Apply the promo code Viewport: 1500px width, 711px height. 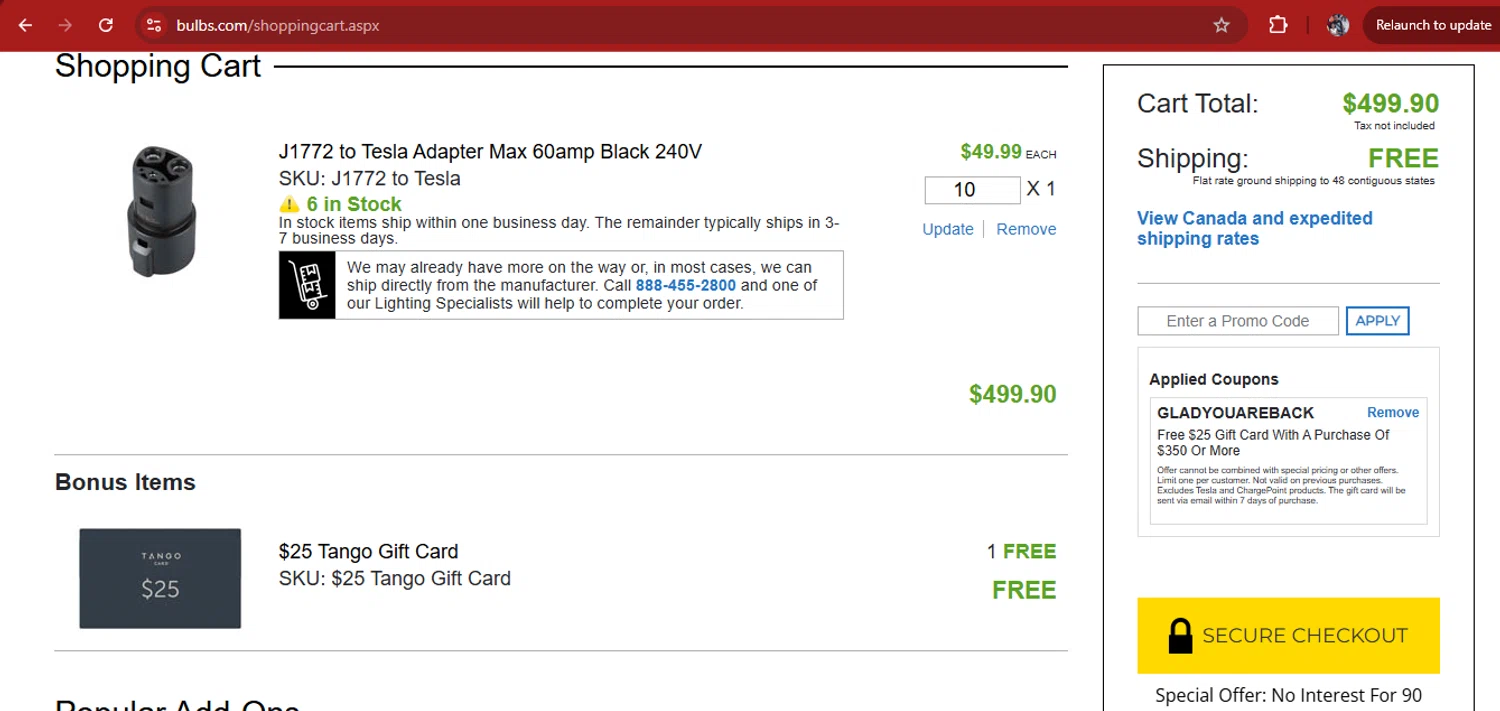(x=1377, y=321)
